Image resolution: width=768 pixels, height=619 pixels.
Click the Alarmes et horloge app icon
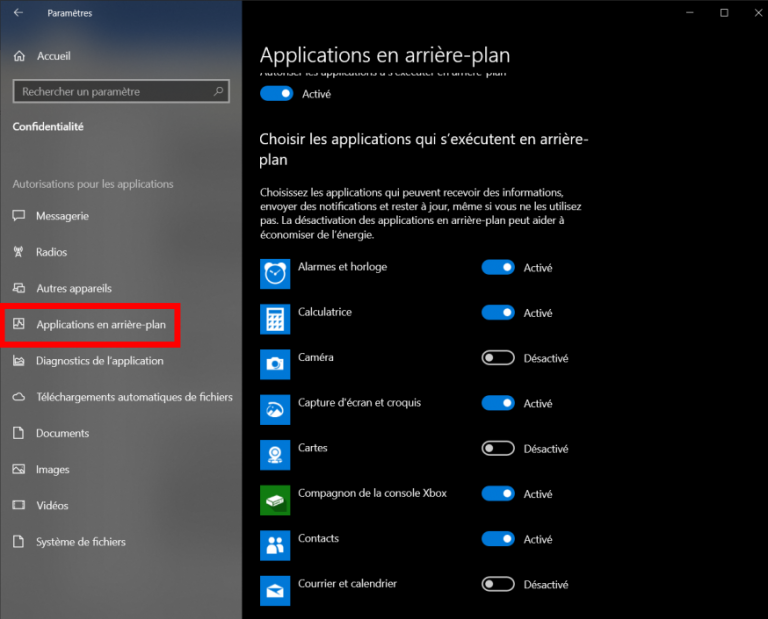[x=275, y=274]
